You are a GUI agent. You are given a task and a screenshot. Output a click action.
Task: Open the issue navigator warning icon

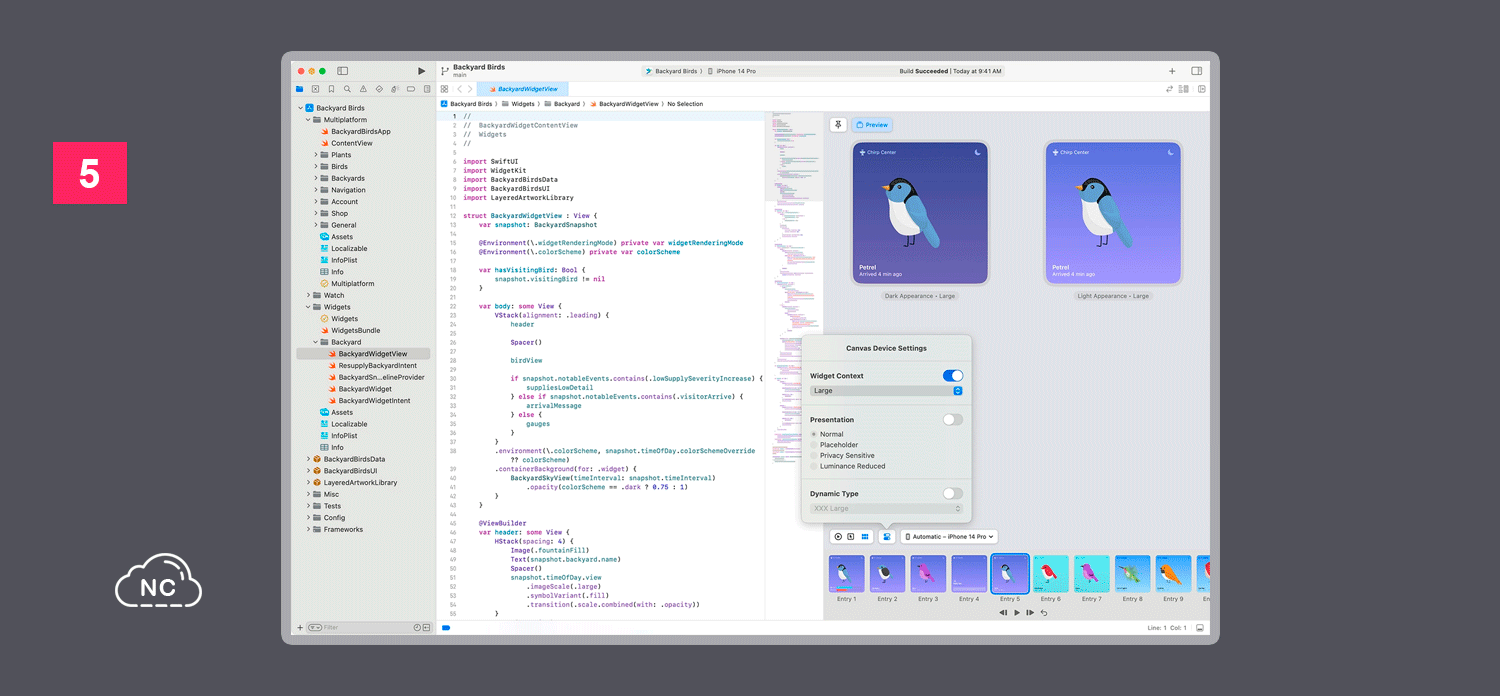pyautogui.click(x=363, y=89)
